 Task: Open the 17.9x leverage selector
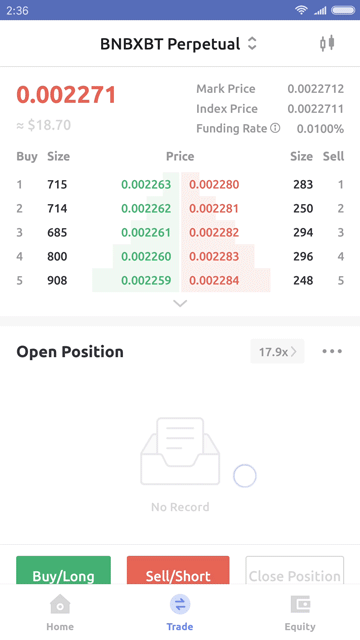278,351
